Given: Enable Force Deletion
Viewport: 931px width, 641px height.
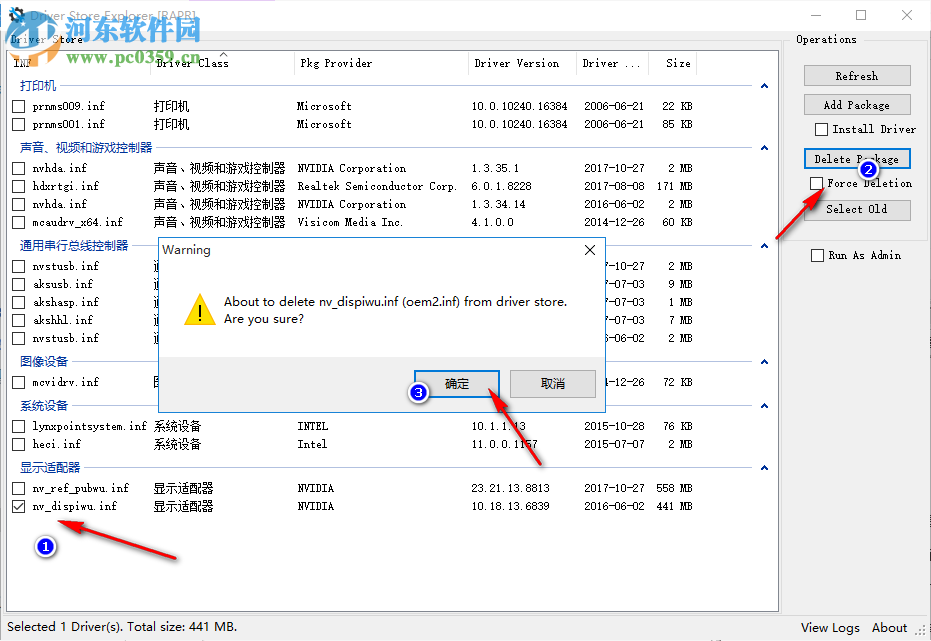Looking at the screenshot, I should 817,183.
